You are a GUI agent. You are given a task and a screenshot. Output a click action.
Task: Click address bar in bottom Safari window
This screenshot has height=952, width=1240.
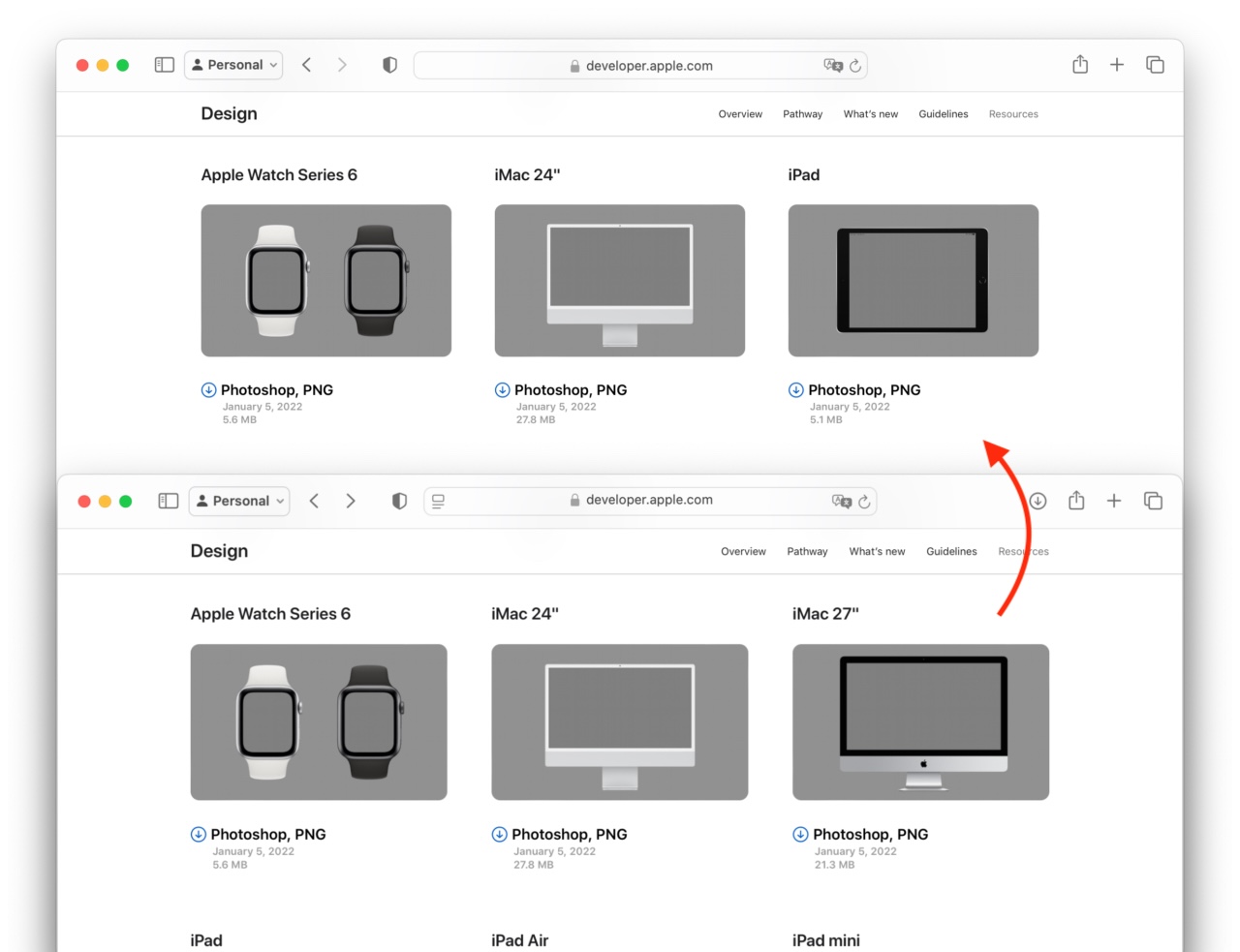(650, 501)
